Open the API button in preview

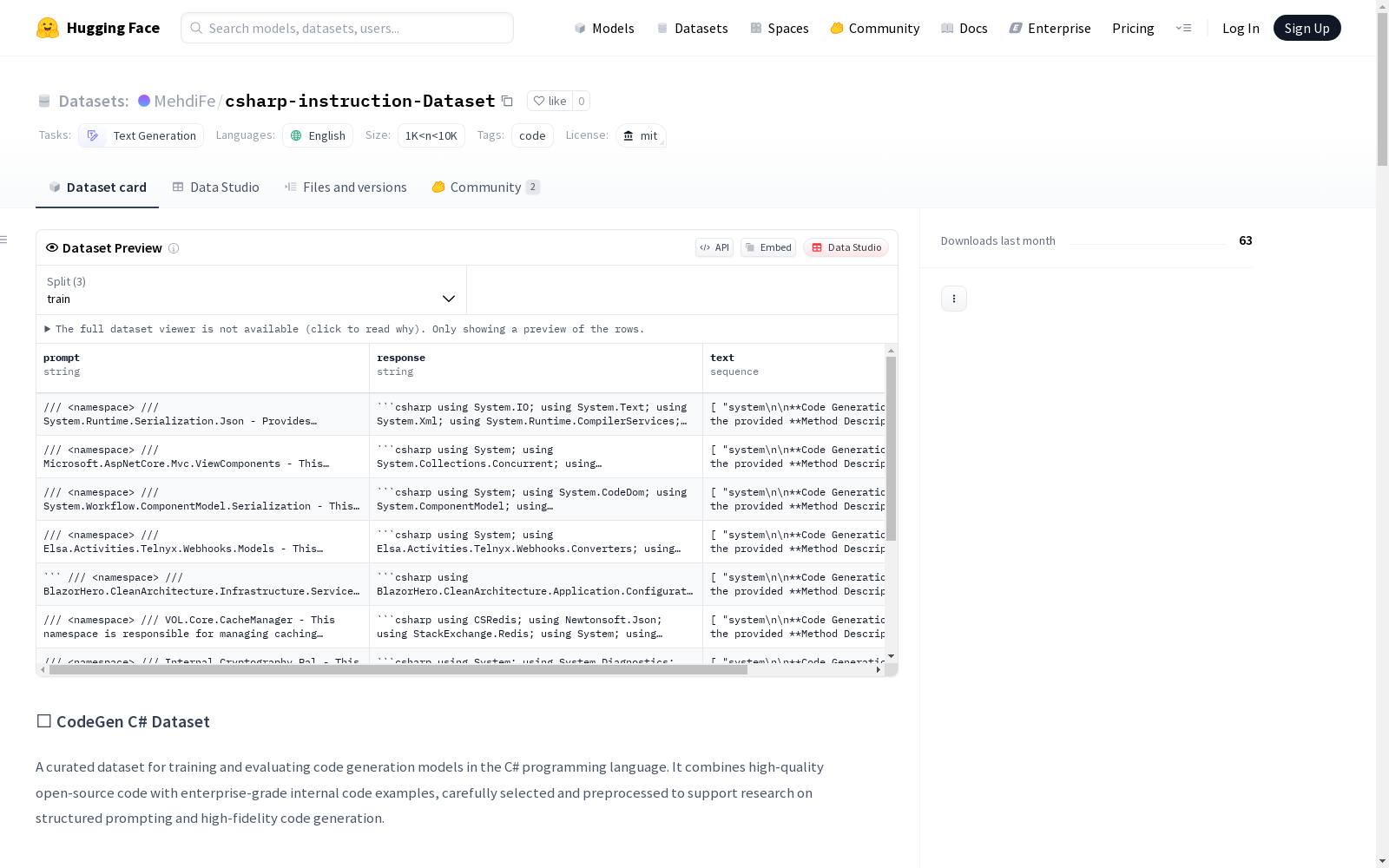coord(714,247)
